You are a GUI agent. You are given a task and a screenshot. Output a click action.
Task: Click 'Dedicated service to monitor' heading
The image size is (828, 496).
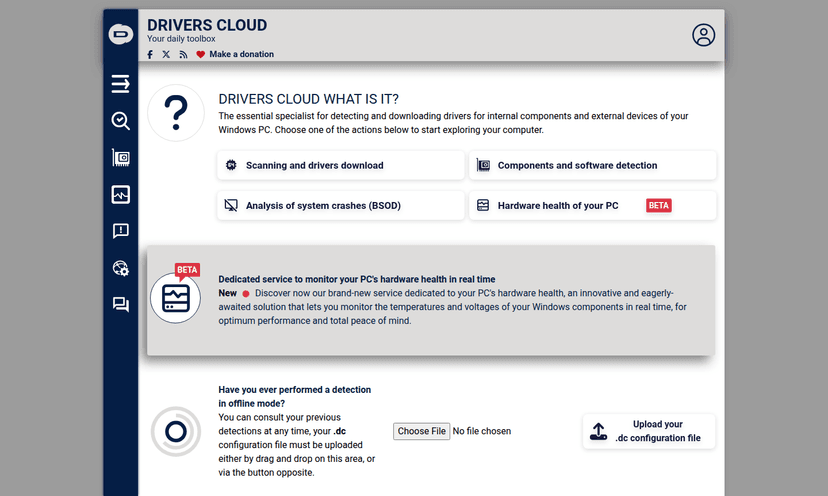coord(357,279)
